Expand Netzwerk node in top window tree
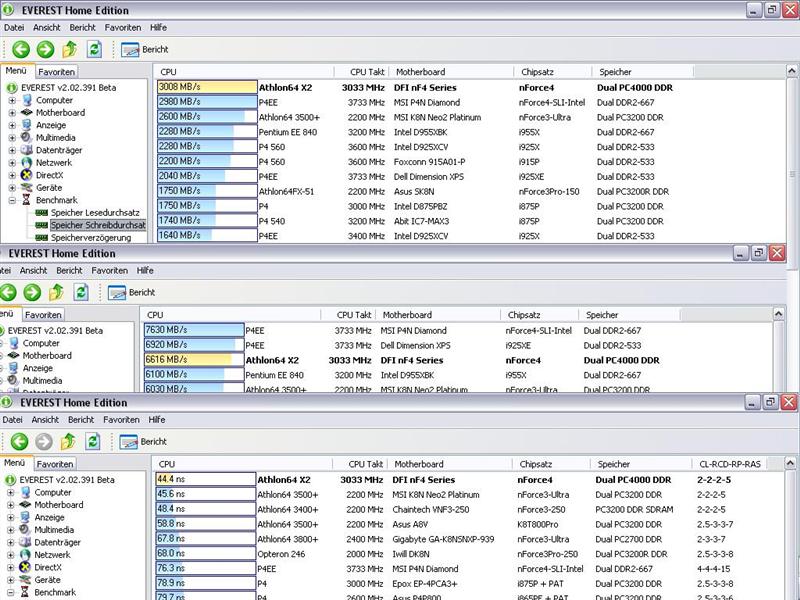The height and width of the screenshot is (600, 800). 12,163
